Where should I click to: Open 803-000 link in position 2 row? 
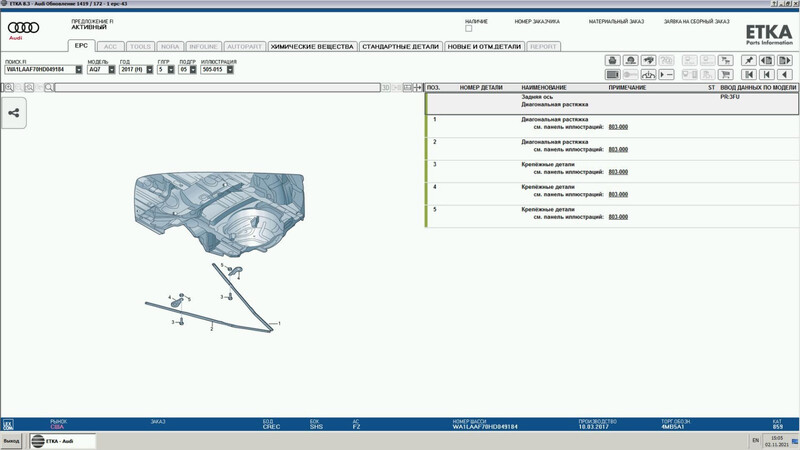618,149
